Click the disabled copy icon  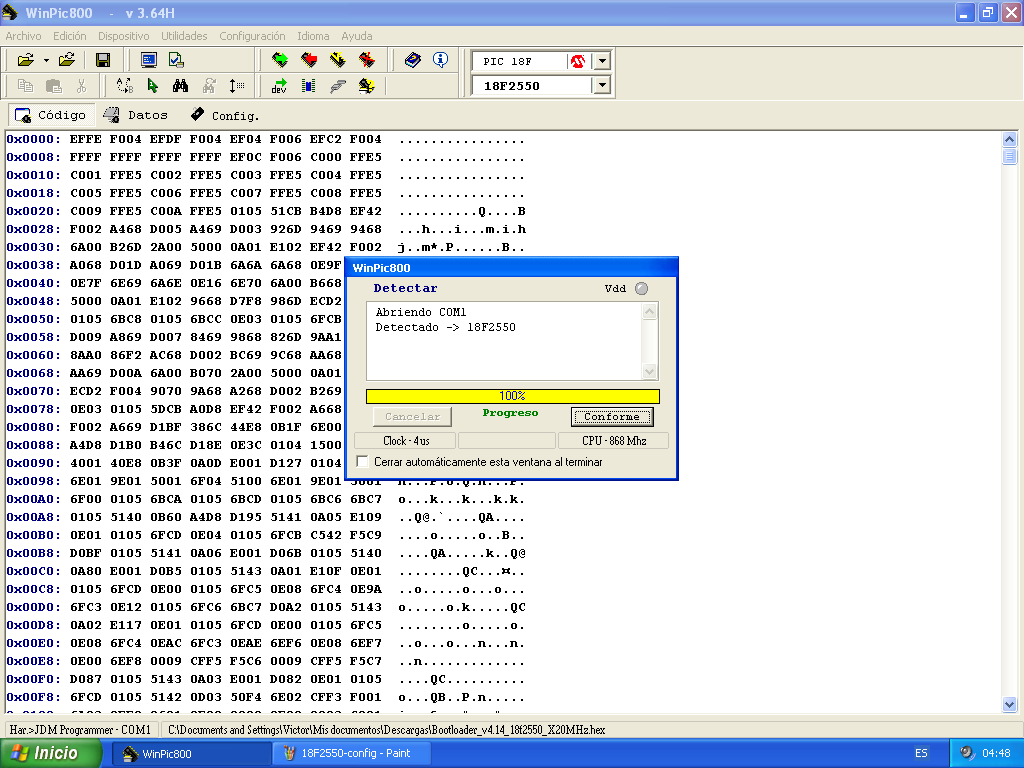(x=25, y=86)
